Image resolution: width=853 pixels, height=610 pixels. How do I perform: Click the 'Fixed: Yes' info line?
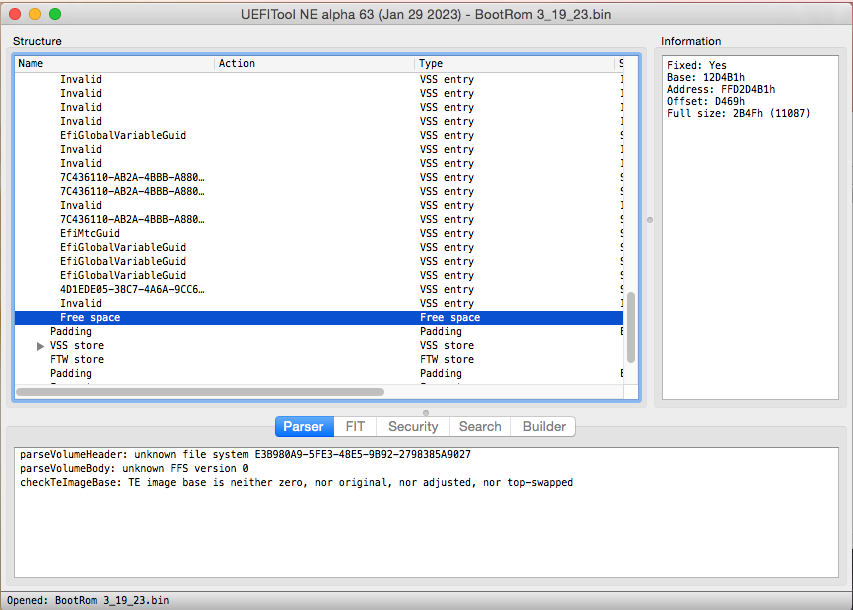click(696, 65)
